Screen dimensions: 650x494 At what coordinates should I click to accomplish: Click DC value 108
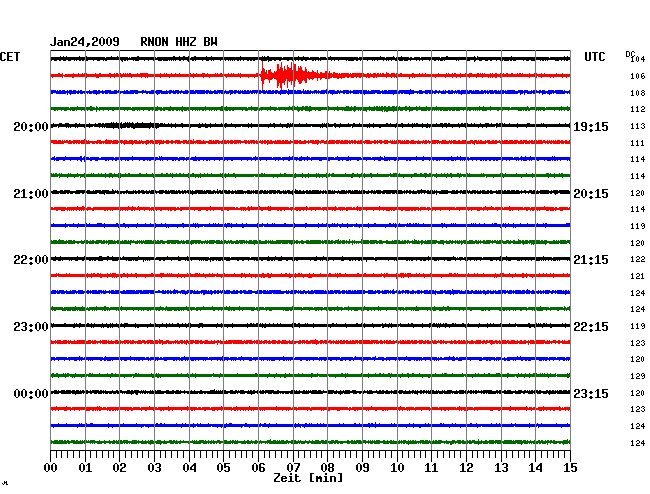(x=638, y=93)
